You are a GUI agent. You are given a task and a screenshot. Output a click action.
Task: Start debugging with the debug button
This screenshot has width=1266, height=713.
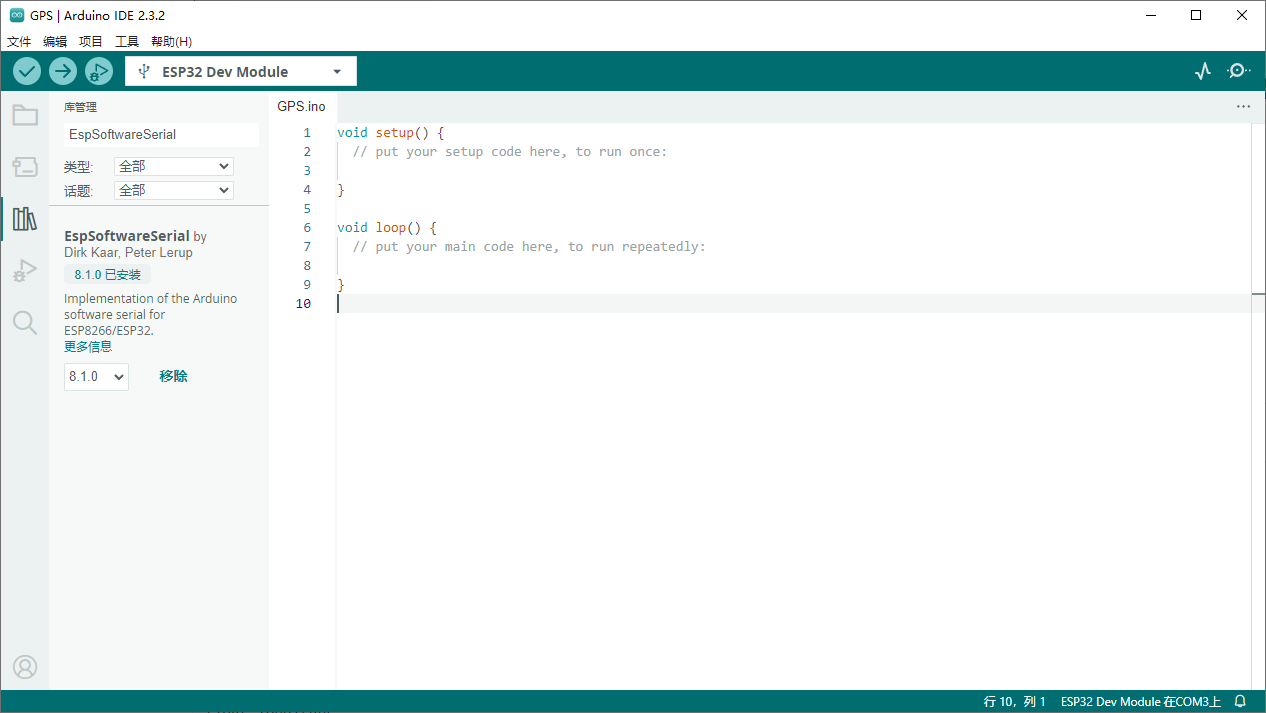coord(98,71)
